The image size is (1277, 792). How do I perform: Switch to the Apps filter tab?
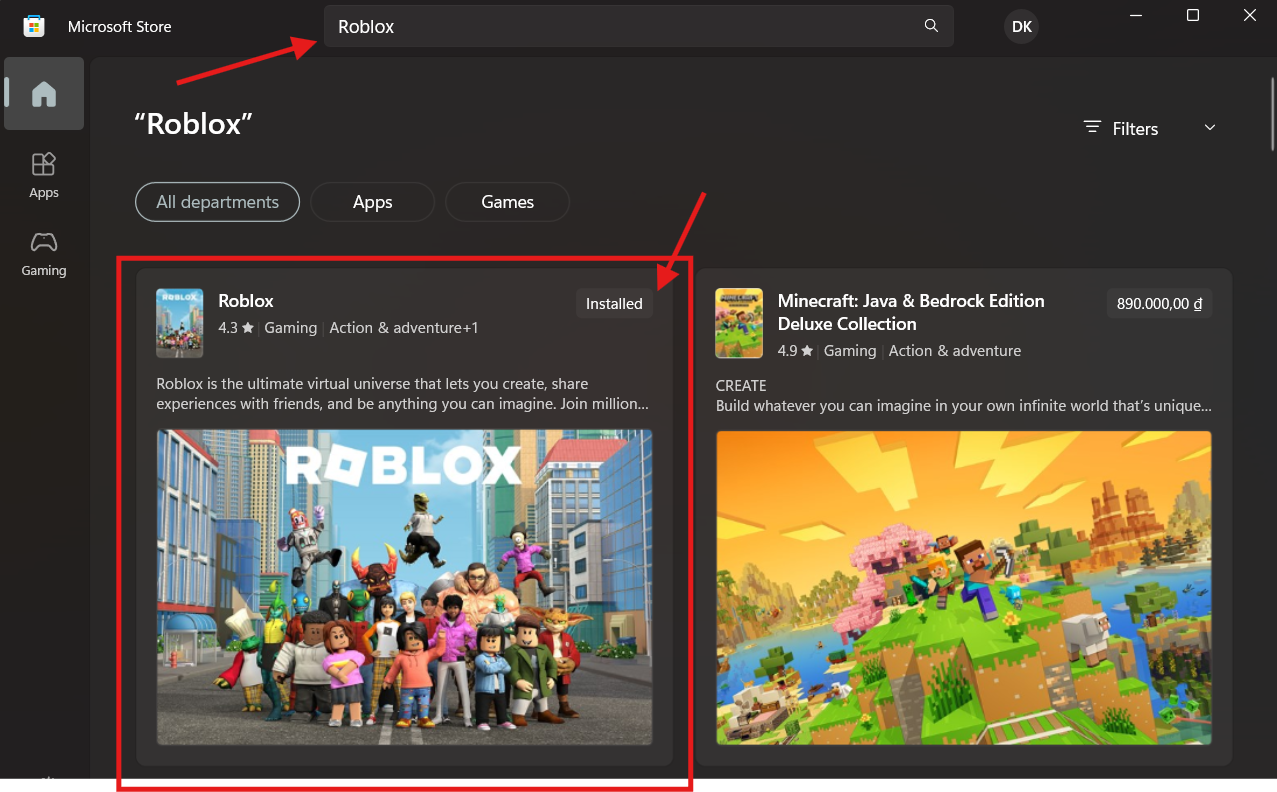coord(372,202)
